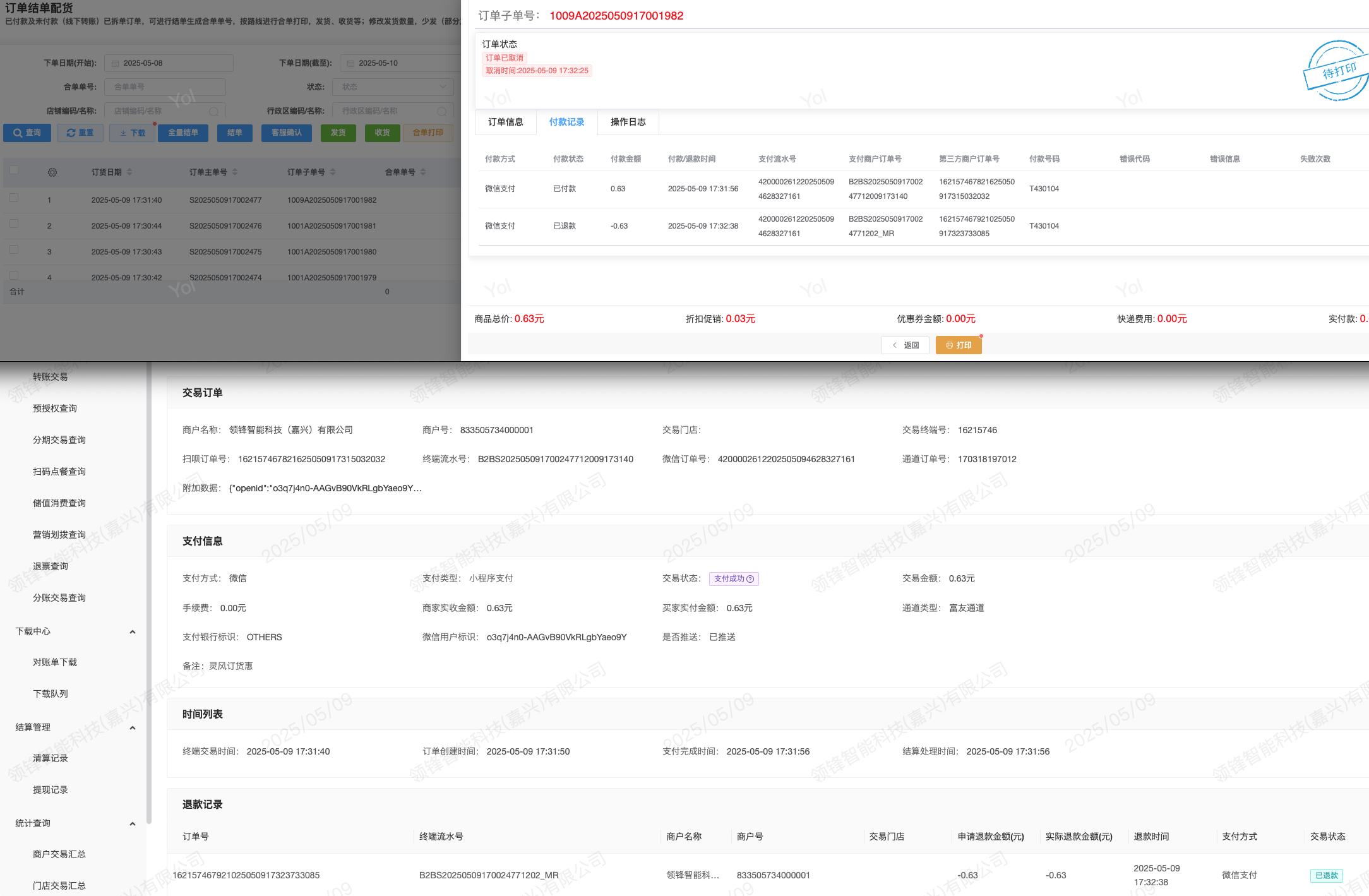Collapse the 结算管理 sidebar section

[132, 728]
